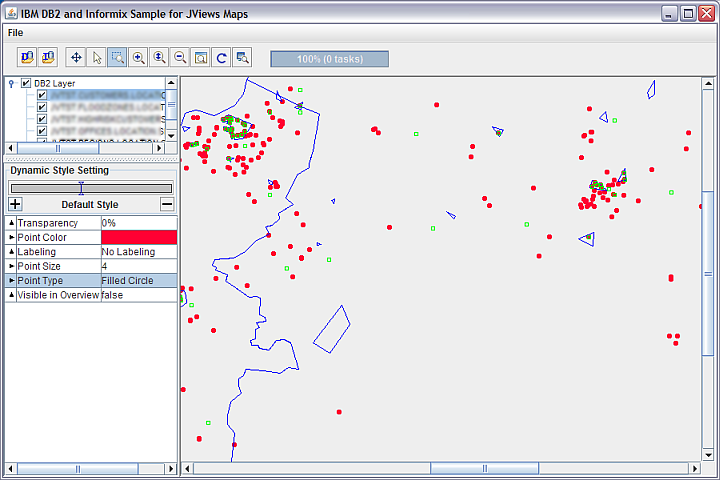Collapse the DB2 Layer tree node handle
This screenshot has width=720, height=480.
[x=11, y=84]
